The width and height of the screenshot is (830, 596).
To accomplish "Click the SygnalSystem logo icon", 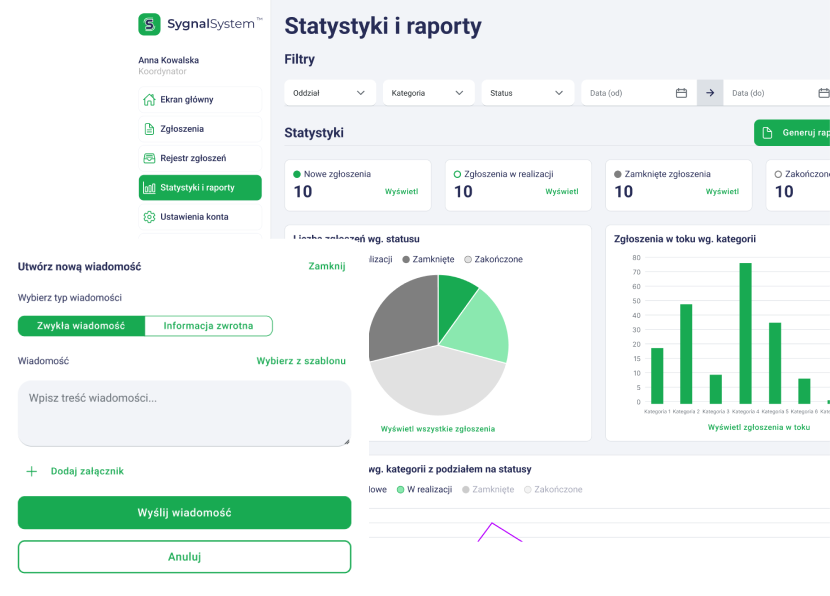I will (149, 25).
